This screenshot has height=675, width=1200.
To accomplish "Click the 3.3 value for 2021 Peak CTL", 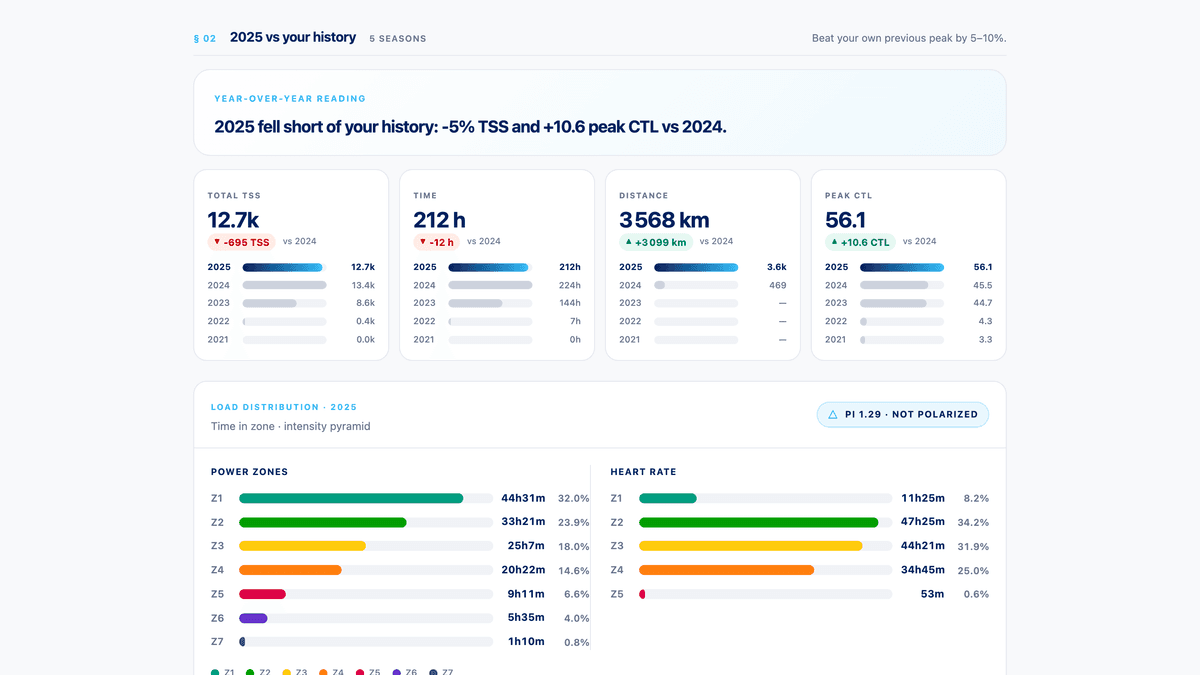I will pyautogui.click(x=986, y=339).
